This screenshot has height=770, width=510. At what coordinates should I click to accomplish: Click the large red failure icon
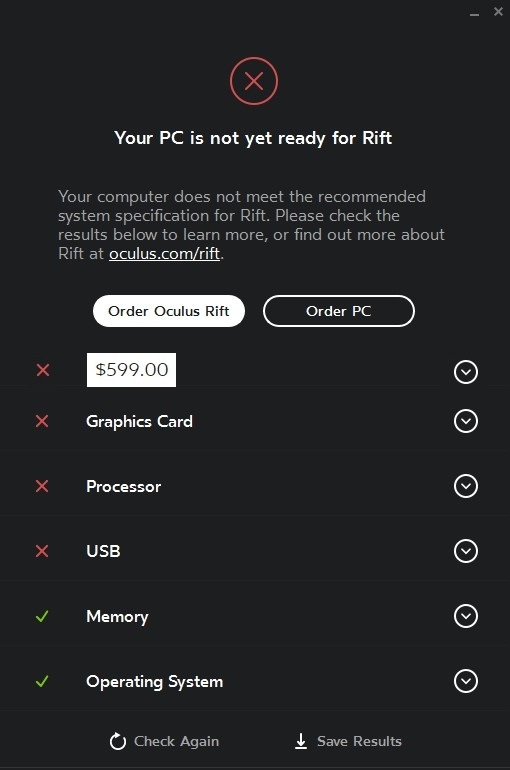click(x=254, y=81)
